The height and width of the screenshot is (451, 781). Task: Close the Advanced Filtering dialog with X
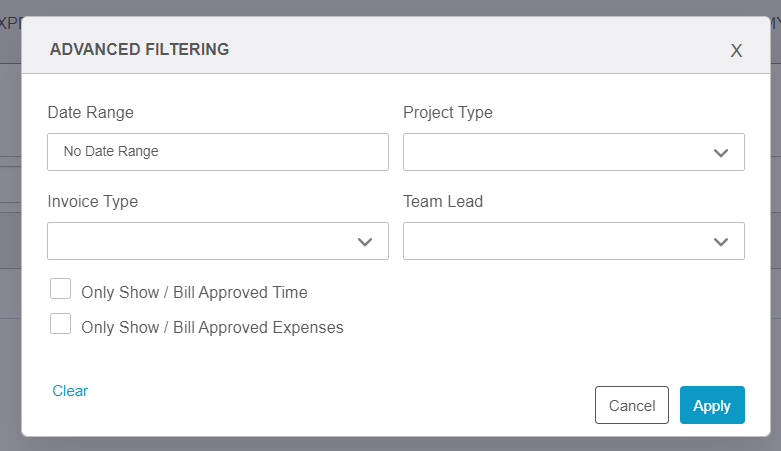[x=736, y=50]
